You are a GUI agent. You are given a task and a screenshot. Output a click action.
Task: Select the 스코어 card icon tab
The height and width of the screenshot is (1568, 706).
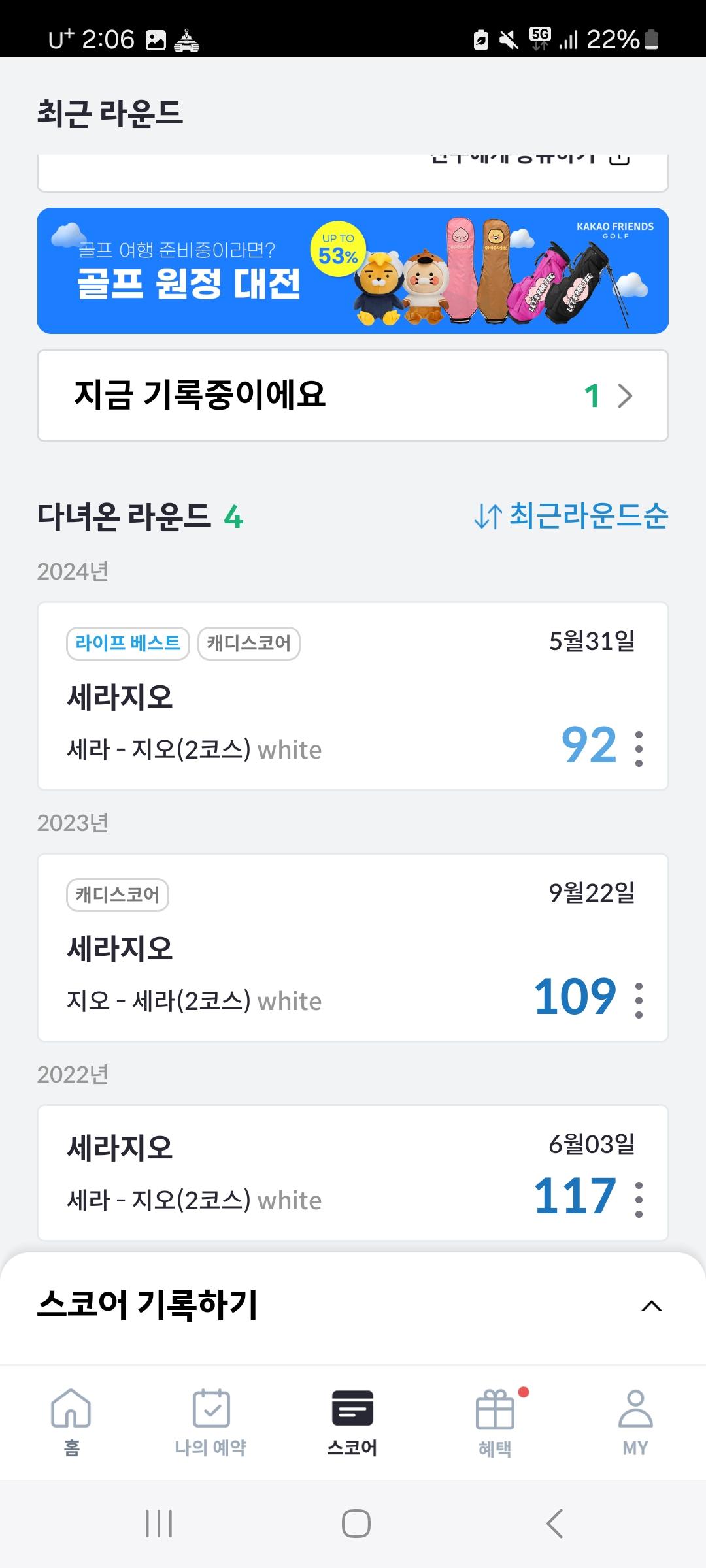point(352,1420)
